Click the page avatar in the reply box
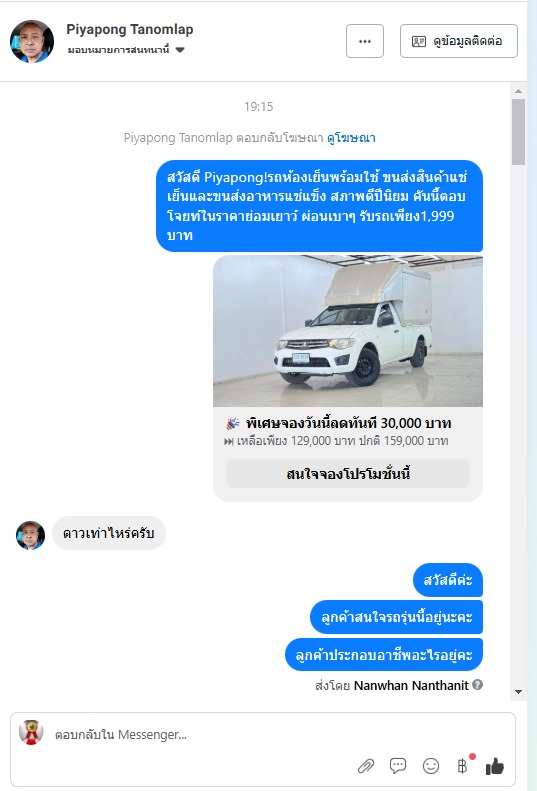Screen dimensions: 537x791 click(x=31, y=732)
